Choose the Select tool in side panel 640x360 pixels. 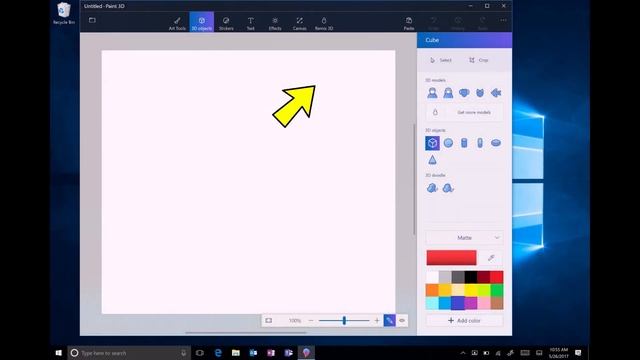(441, 60)
